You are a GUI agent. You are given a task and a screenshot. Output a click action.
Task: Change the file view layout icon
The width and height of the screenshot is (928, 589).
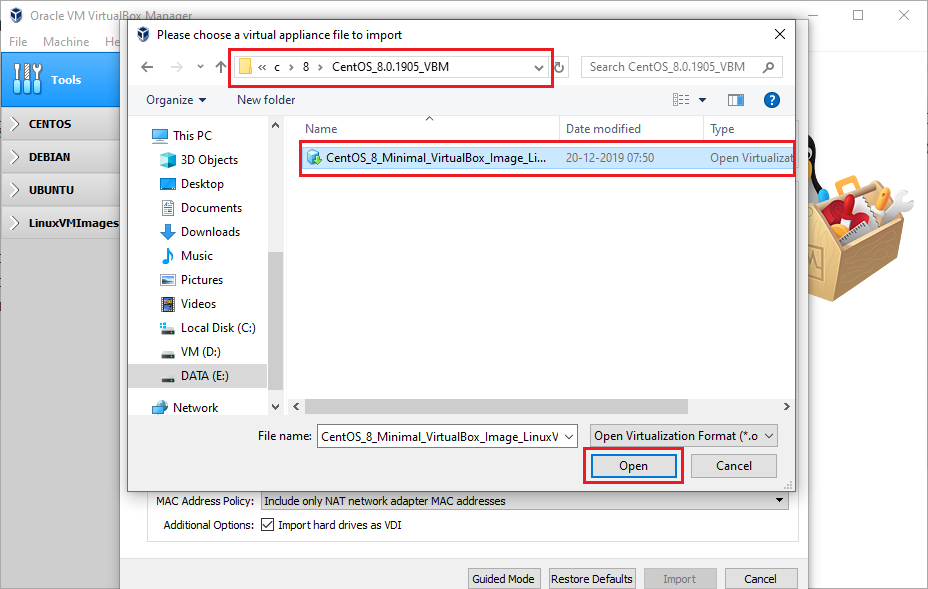point(681,100)
